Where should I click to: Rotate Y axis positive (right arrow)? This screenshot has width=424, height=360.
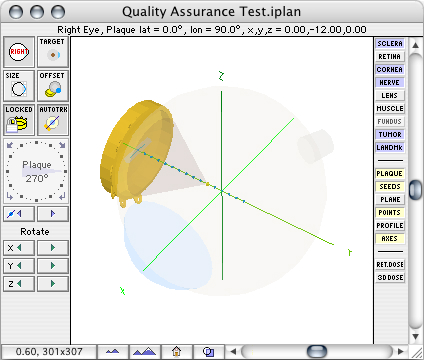[x=53, y=266]
